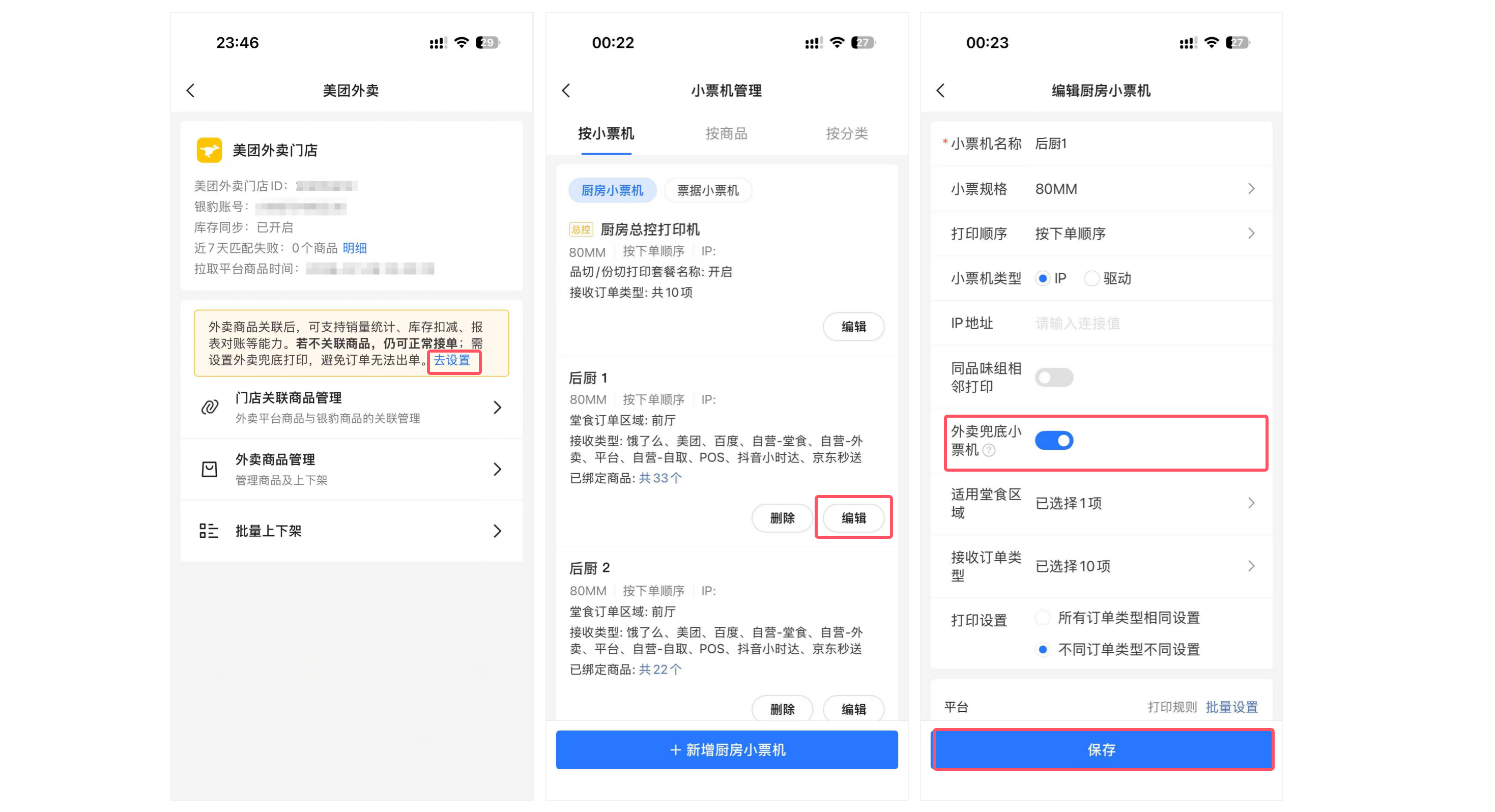Tap the help question mark beside 外卖兜底小票机

click(988, 450)
